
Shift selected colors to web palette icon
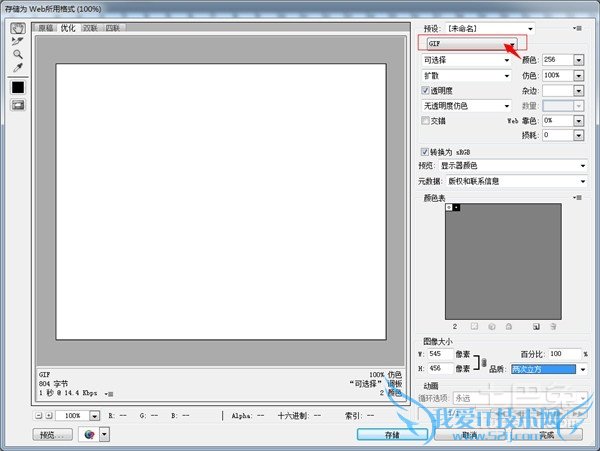[x=492, y=326]
